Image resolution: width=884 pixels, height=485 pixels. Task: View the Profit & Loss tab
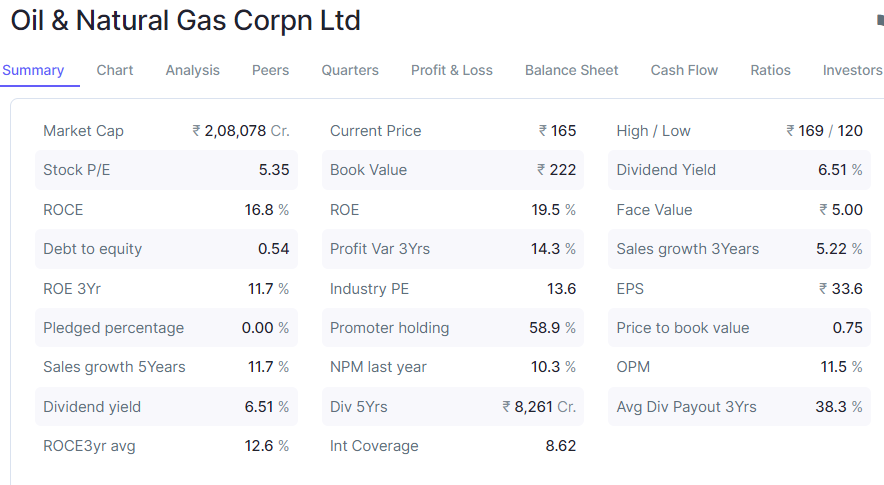pos(451,70)
